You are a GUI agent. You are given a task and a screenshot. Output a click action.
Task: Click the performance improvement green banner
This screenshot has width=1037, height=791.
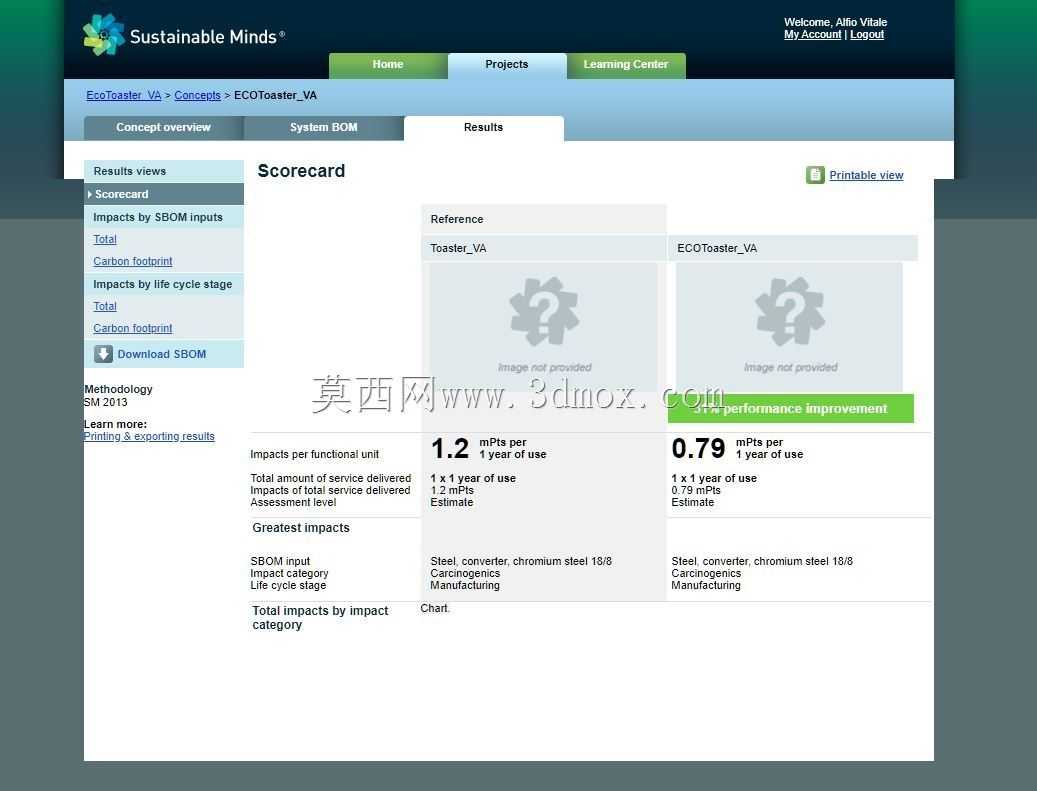point(791,408)
